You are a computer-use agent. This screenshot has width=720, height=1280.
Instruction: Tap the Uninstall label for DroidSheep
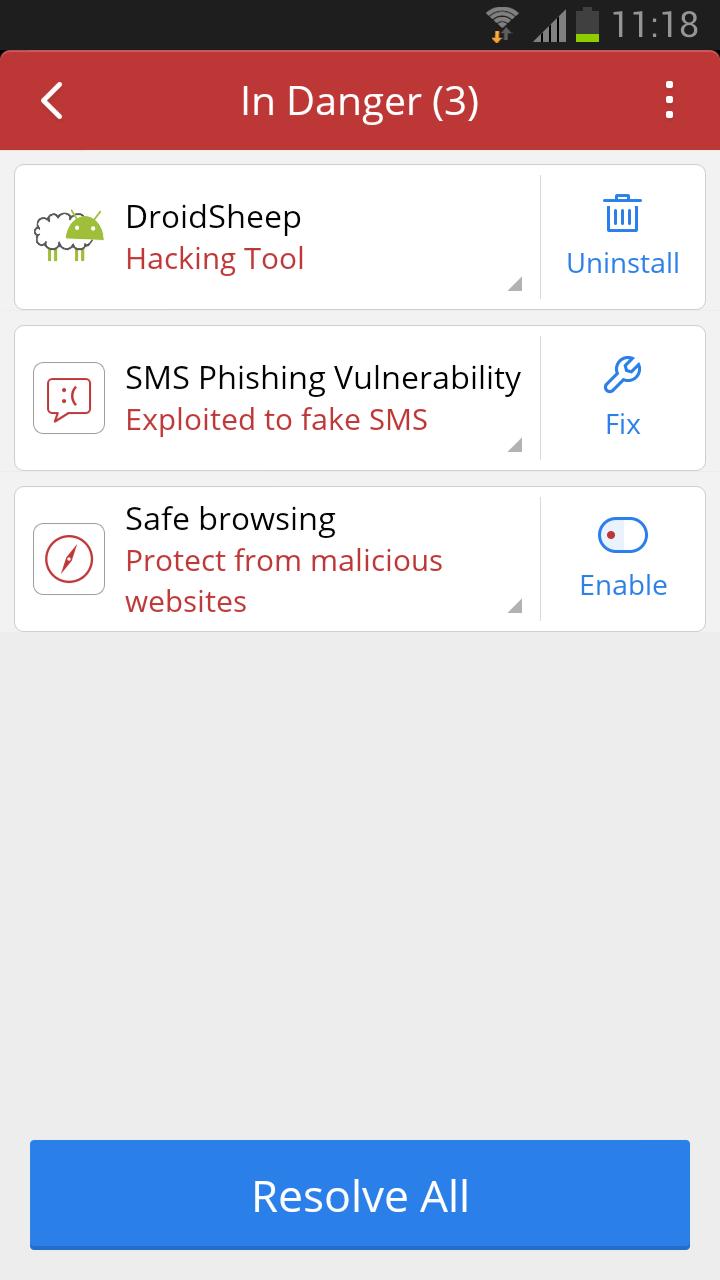tap(622, 263)
